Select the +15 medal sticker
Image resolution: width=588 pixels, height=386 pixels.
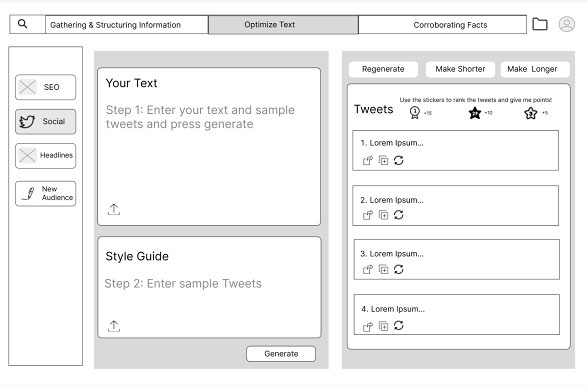click(415, 113)
